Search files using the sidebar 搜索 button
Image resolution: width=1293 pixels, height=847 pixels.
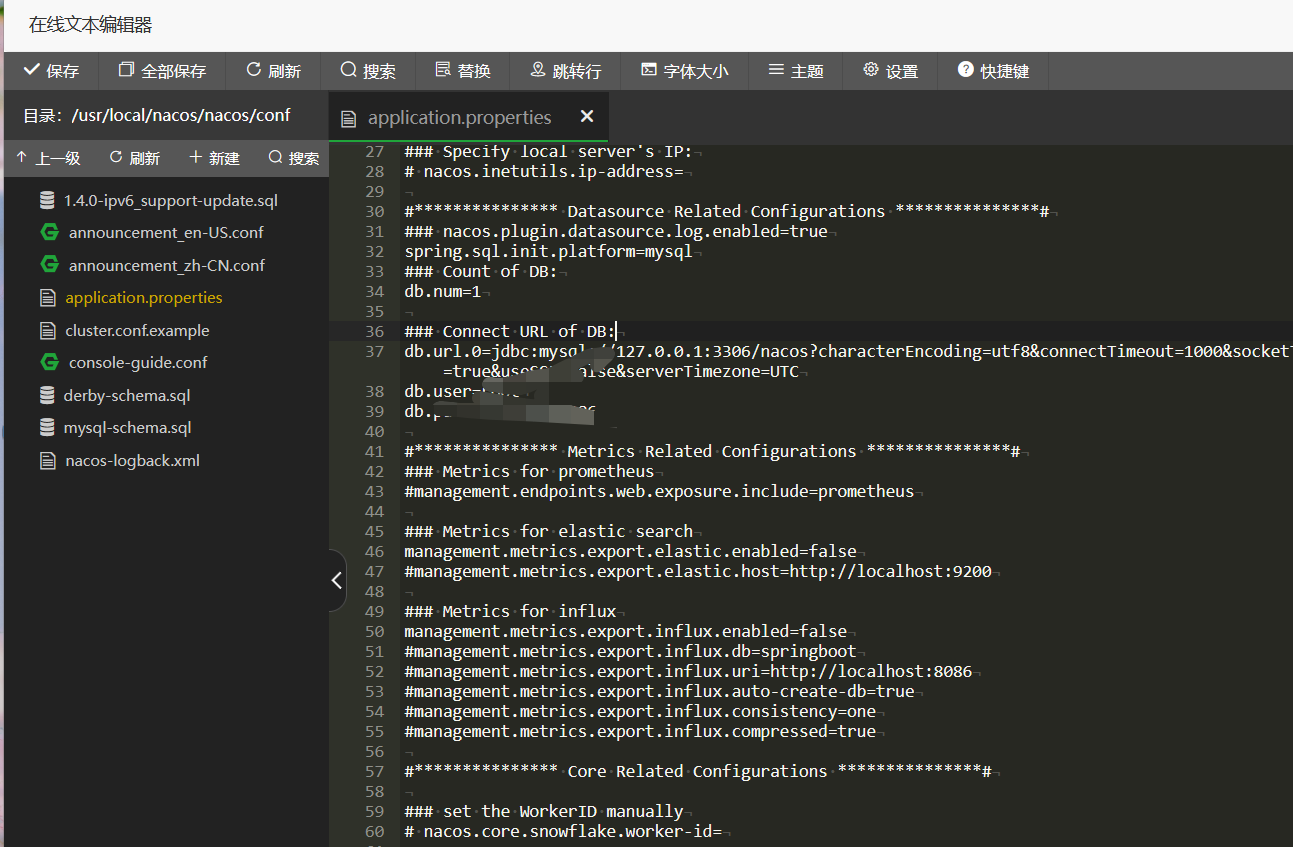(294, 158)
